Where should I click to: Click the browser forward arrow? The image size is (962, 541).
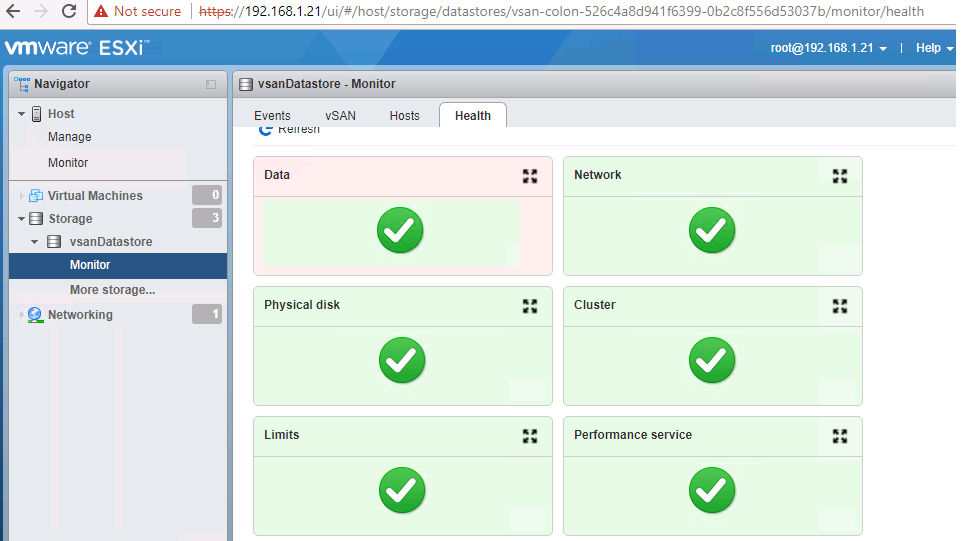click(x=40, y=11)
